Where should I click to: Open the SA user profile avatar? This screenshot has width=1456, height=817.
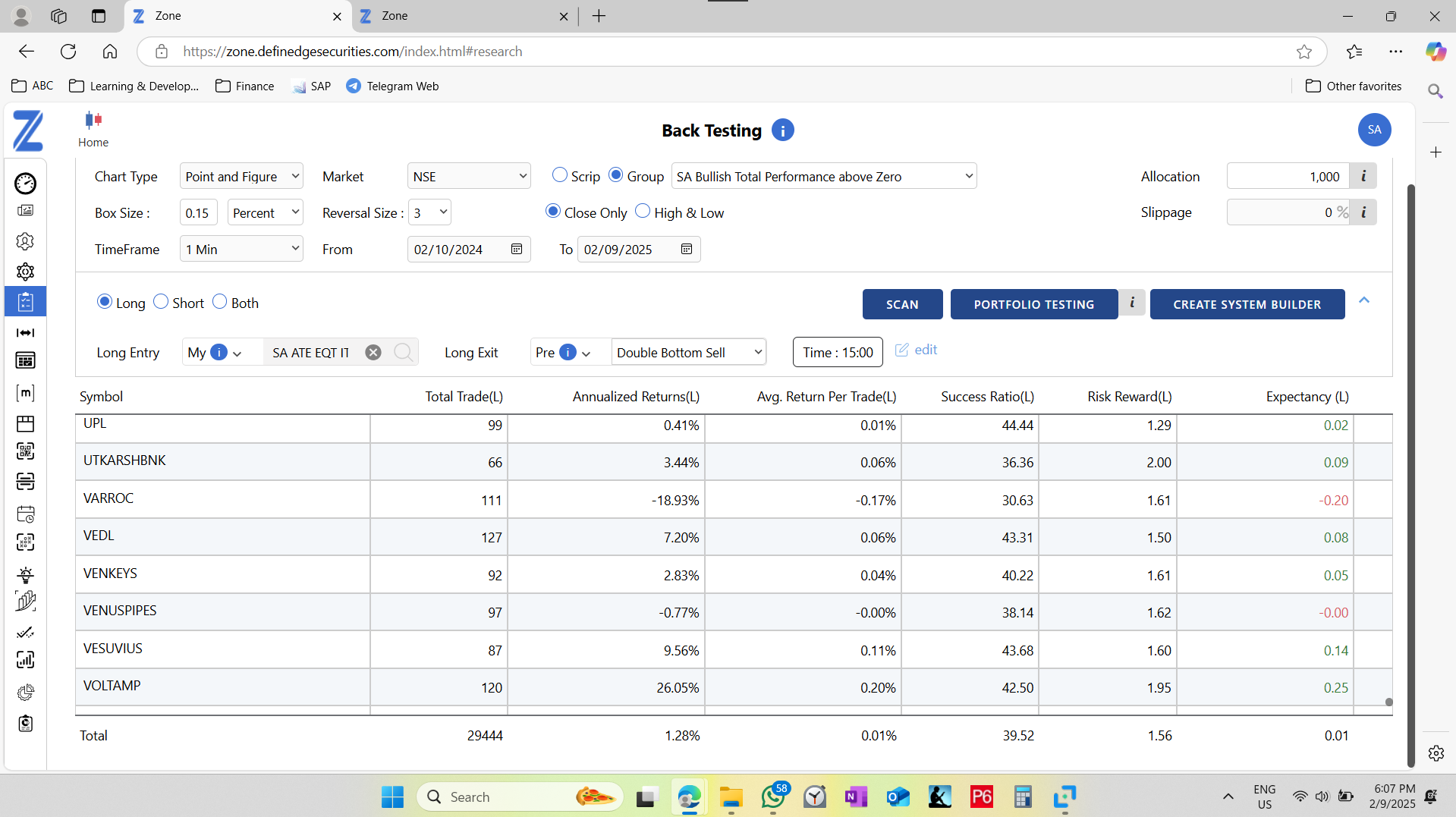1374,130
